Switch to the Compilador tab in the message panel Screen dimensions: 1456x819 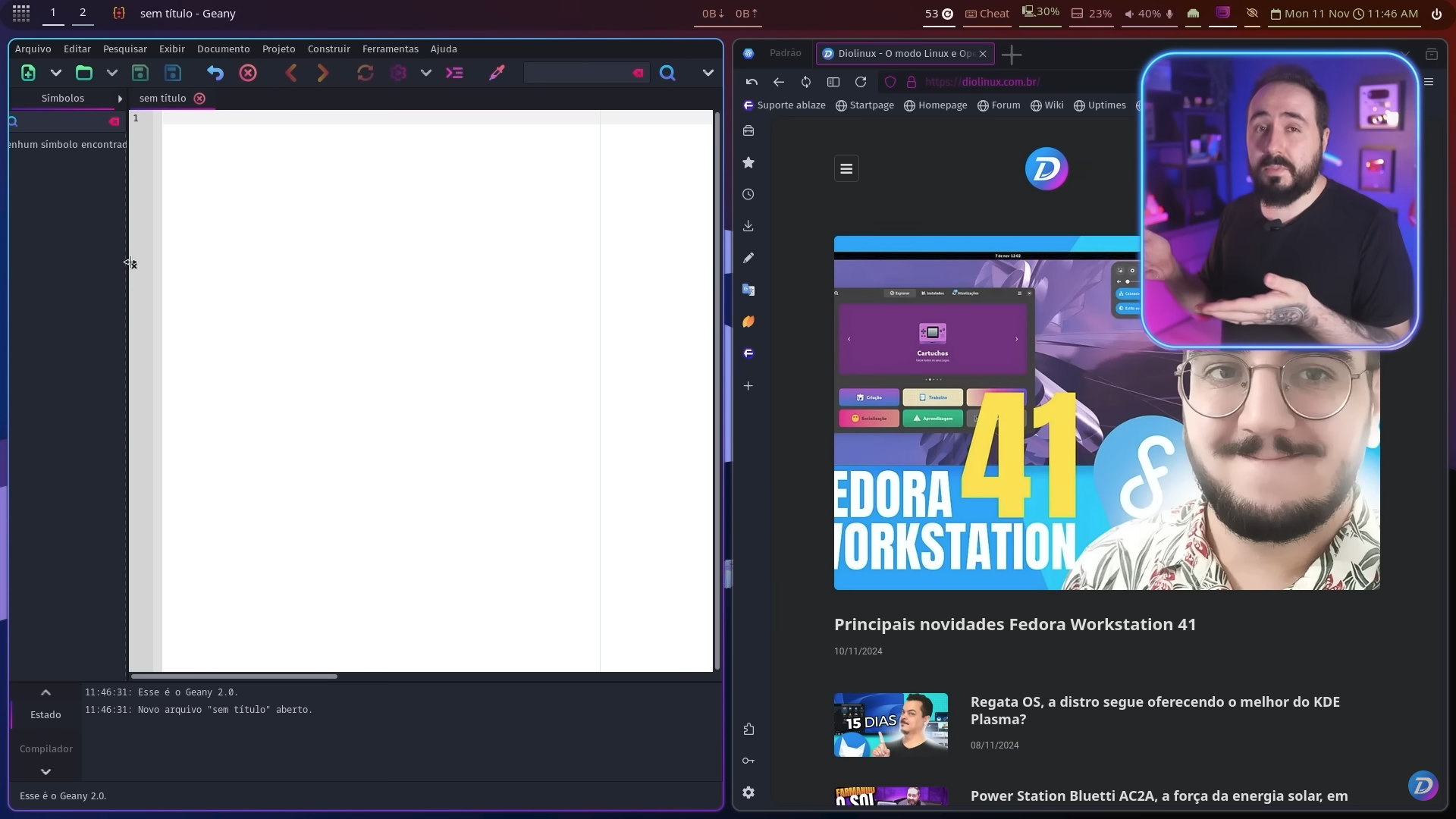click(x=45, y=749)
